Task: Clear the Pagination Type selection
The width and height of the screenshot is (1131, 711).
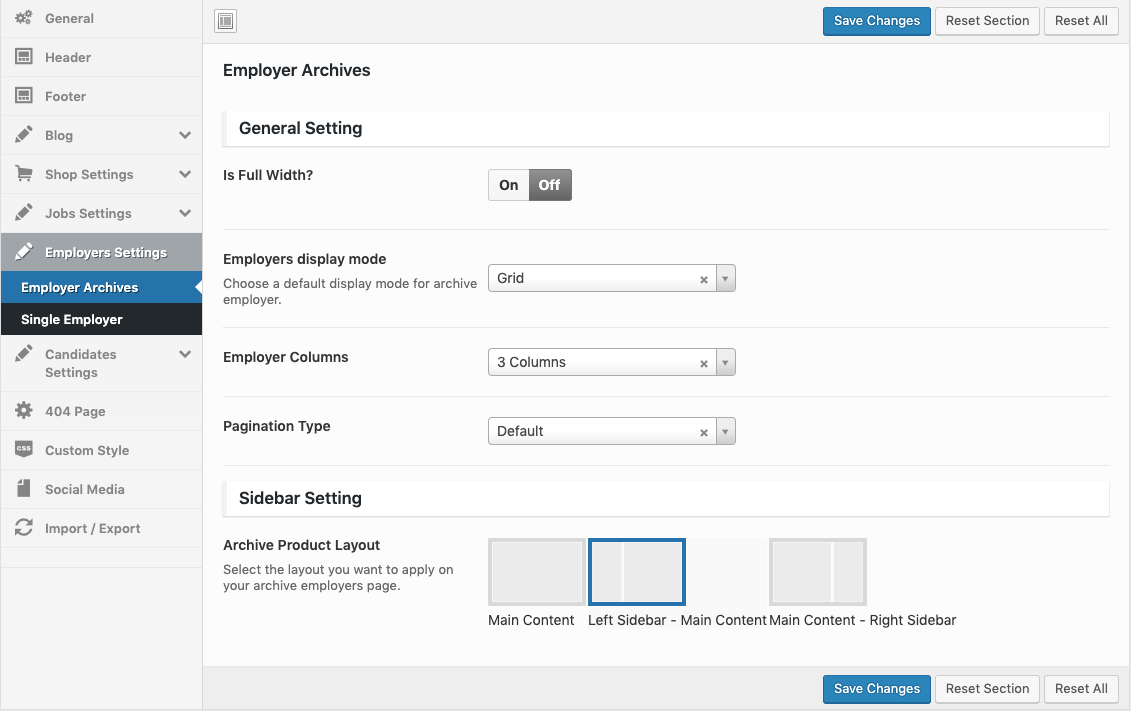Action: coord(704,433)
